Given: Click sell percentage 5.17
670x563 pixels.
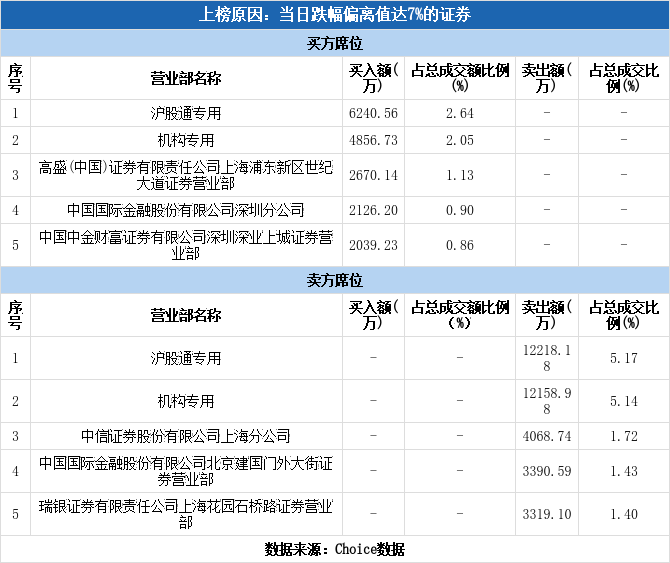Looking at the screenshot, I should pos(624,358).
